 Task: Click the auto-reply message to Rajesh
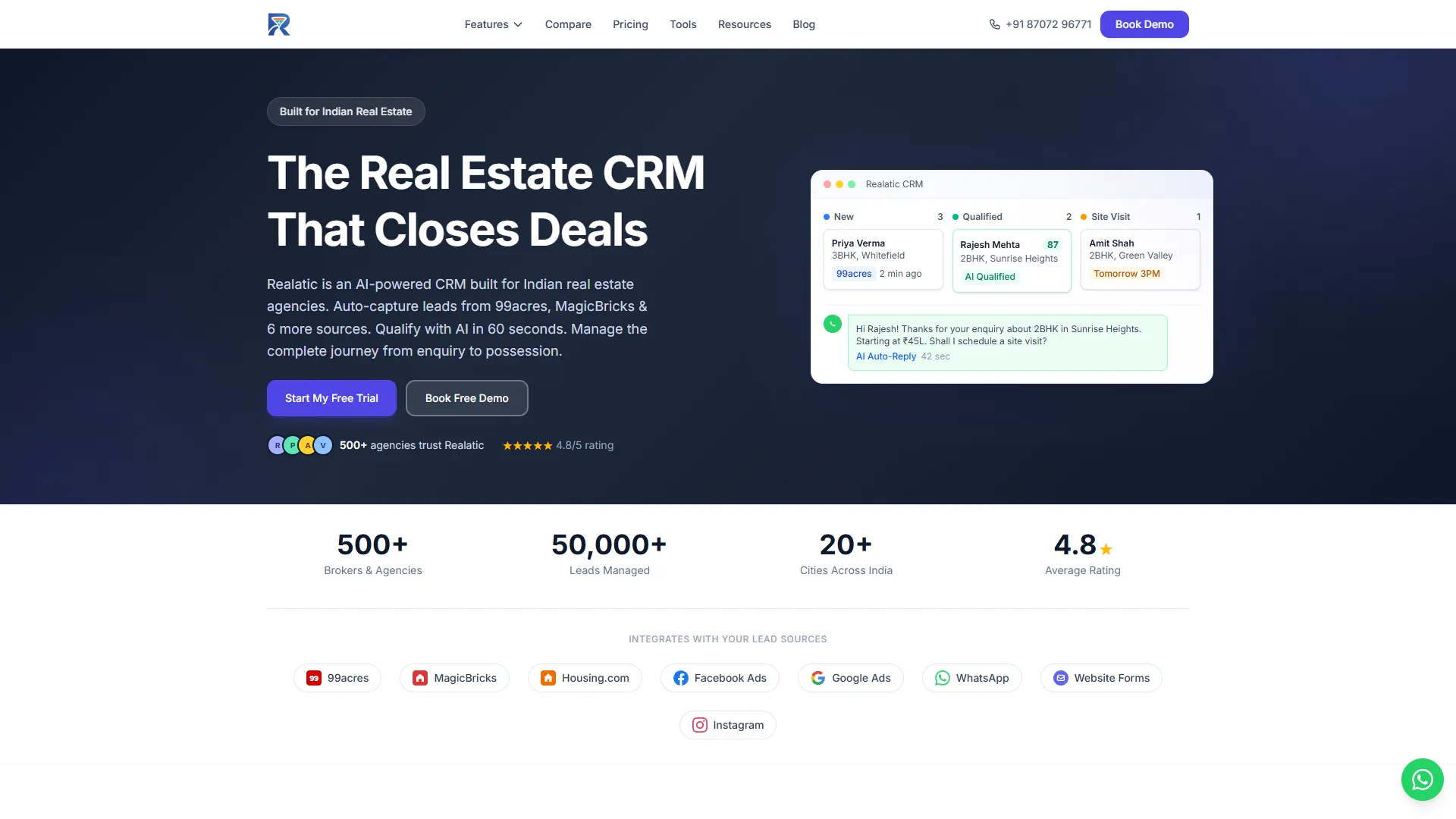(x=1007, y=343)
